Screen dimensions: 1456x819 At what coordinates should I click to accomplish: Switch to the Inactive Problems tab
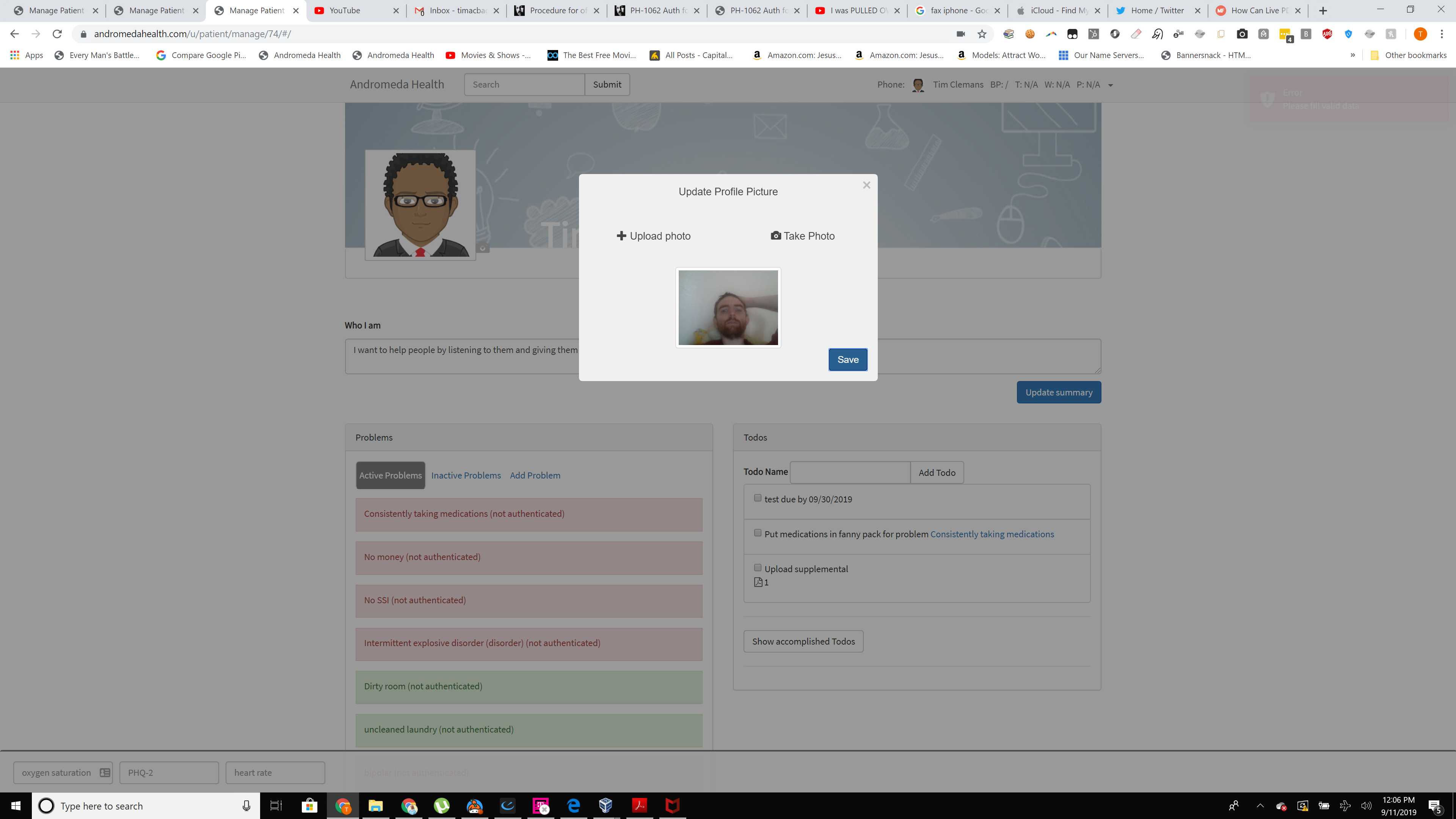pyautogui.click(x=466, y=475)
